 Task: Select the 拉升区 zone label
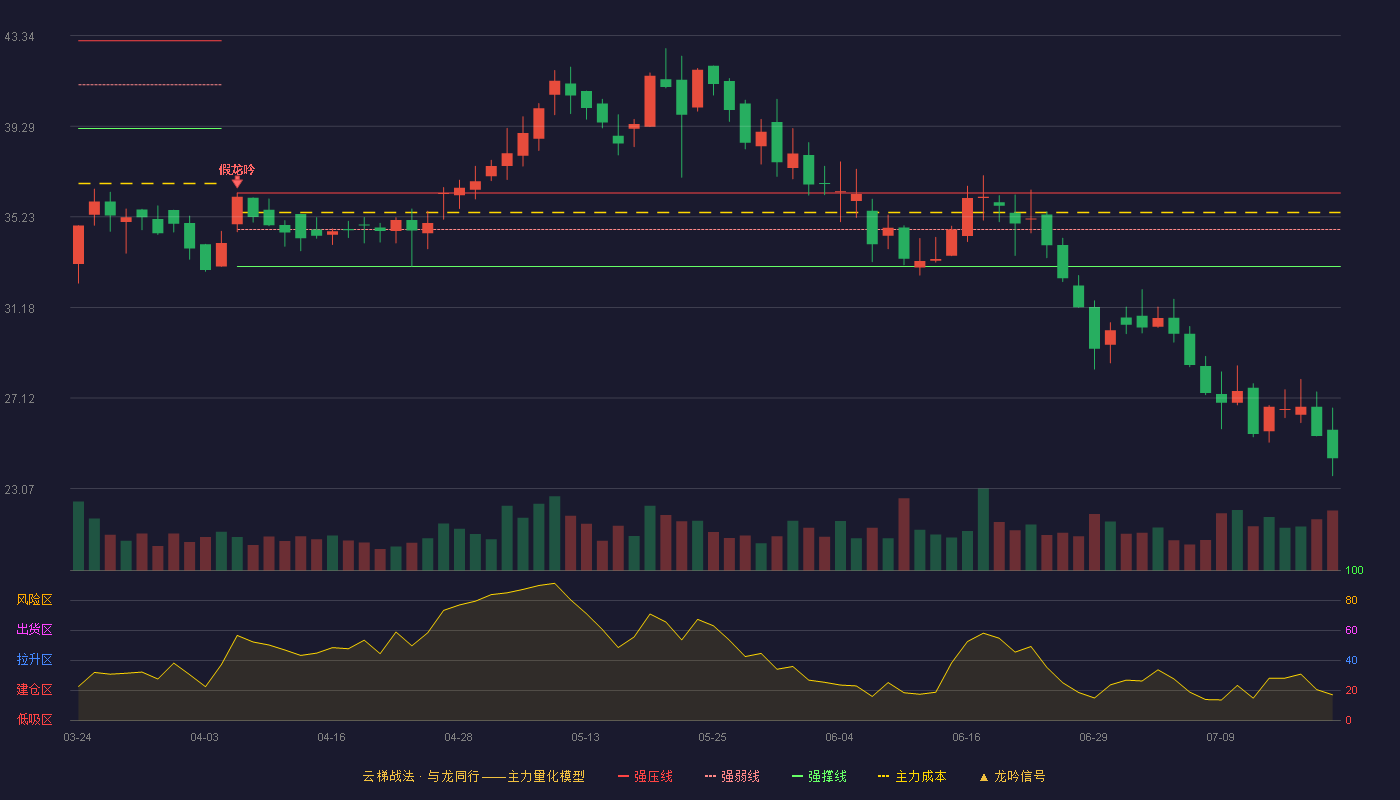pyautogui.click(x=34, y=660)
